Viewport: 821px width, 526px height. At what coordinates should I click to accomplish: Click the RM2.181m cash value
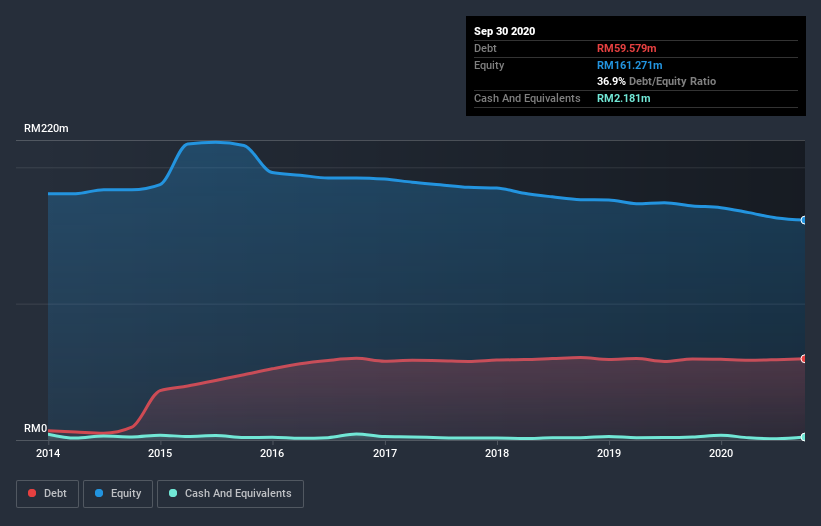tap(624, 98)
